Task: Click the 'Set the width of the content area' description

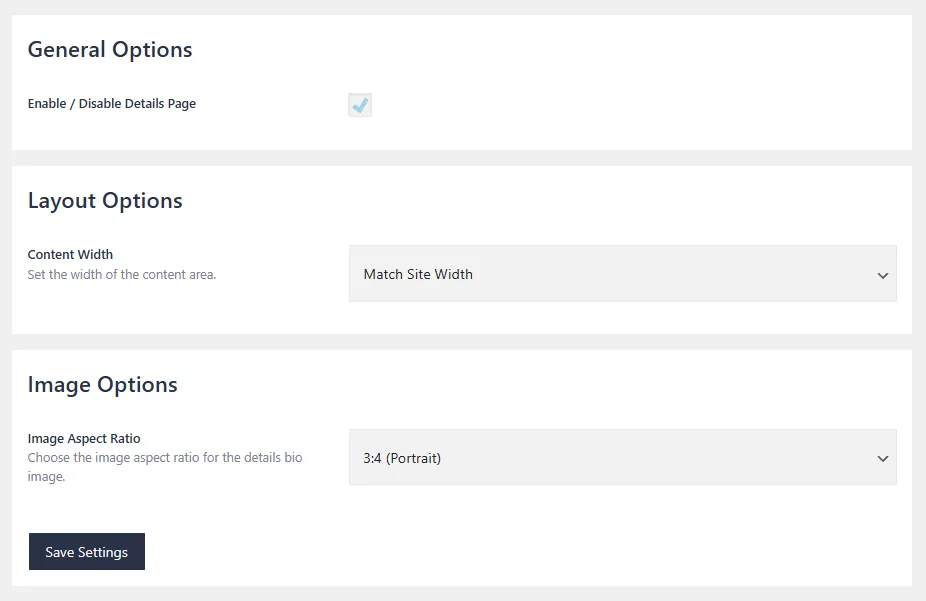Action: click(x=122, y=274)
